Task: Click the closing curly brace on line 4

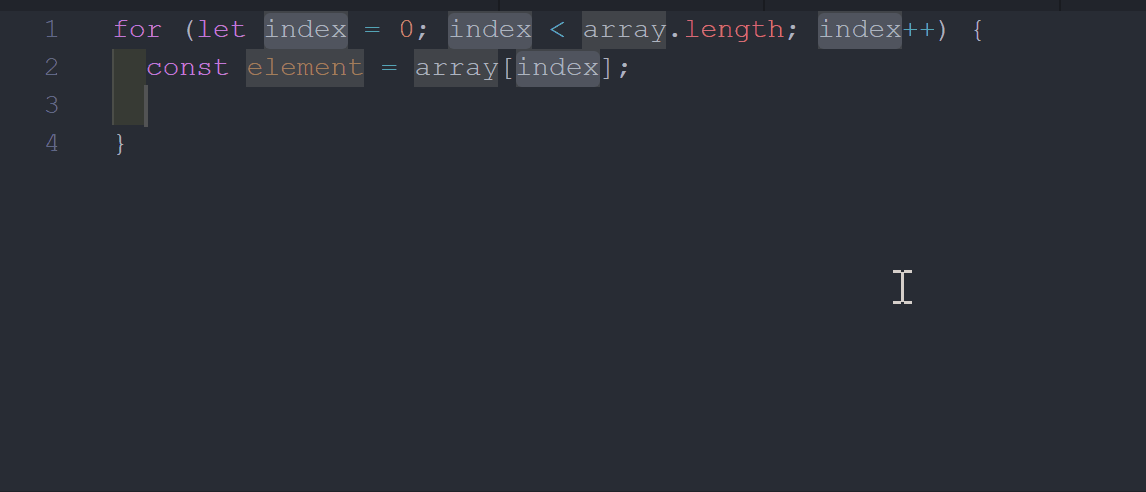Action: coord(121,145)
